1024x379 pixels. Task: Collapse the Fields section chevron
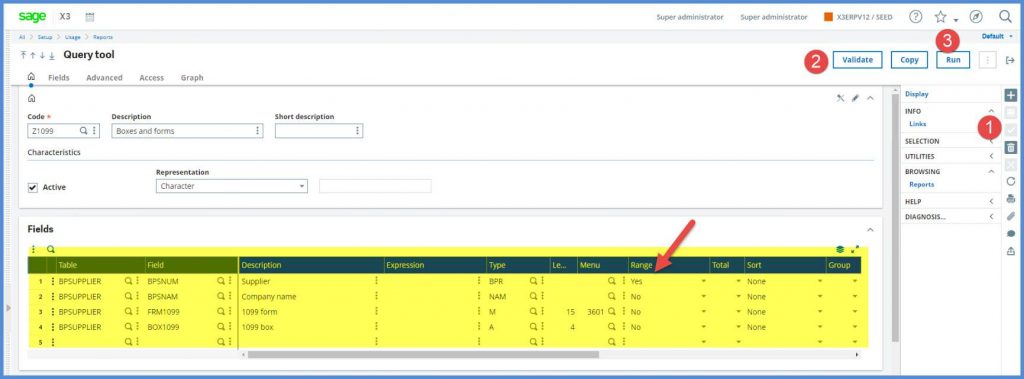pyautogui.click(x=870, y=230)
